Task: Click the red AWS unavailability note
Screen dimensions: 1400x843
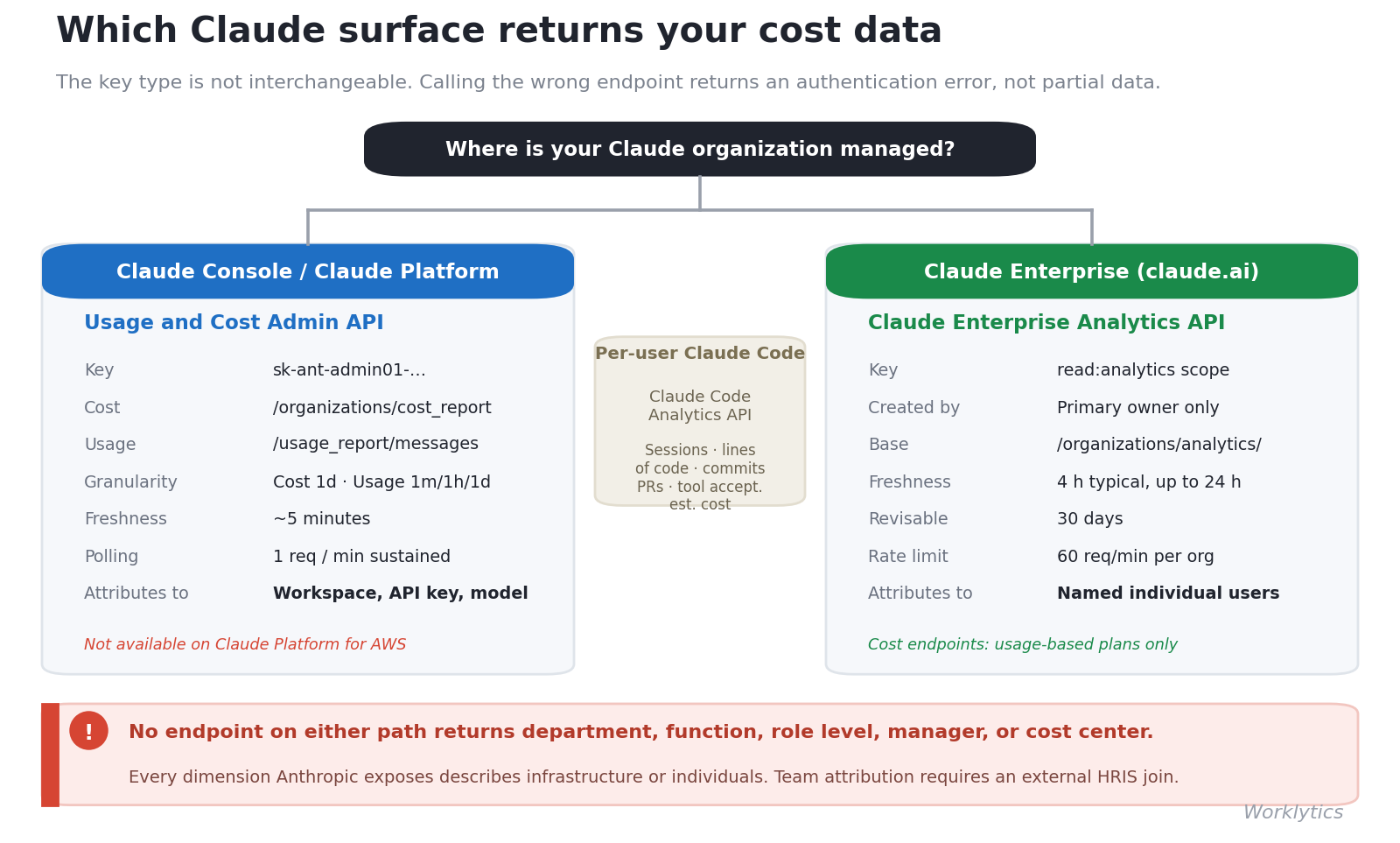Action: [x=245, y=644]
